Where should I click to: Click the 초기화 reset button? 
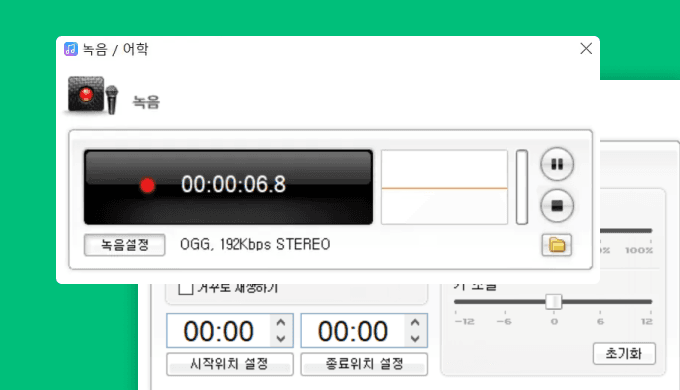tap(624, 354)
